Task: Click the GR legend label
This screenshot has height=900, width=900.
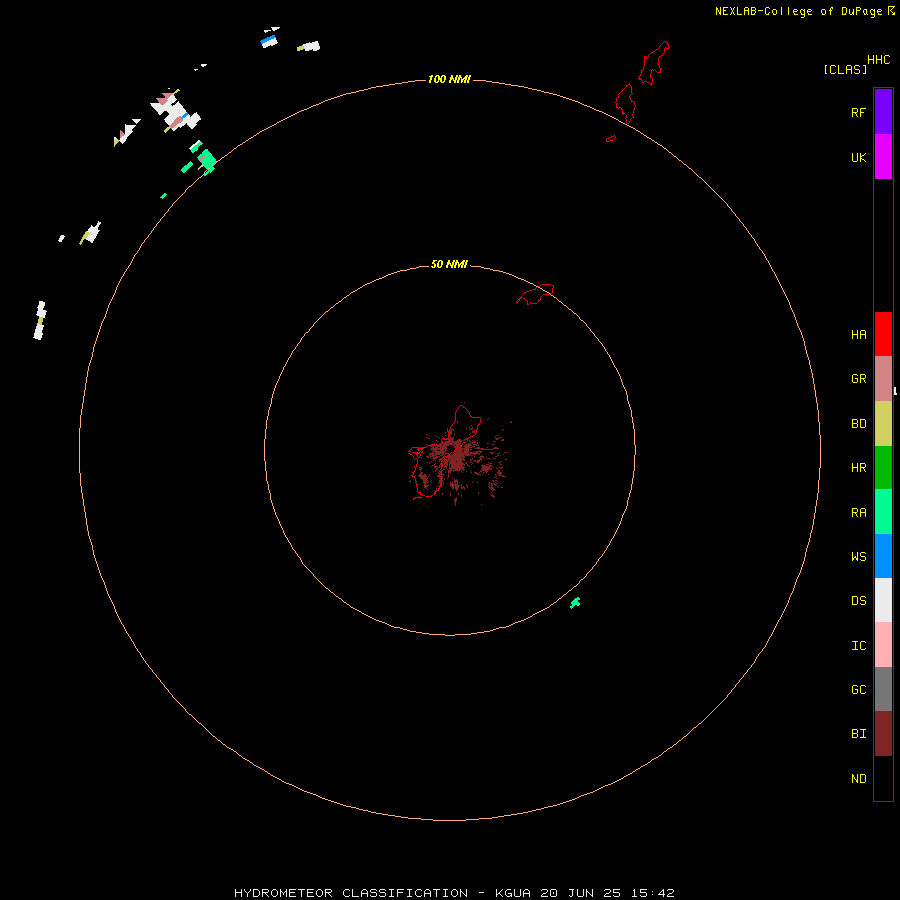Action: coord(859,379)
